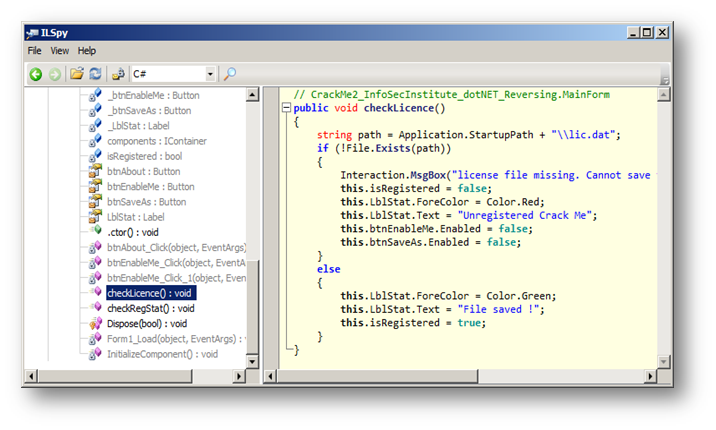The height and width of the screenshot is (430, 716).
Task: Select btnAbout_Click(object, EventArgs) node
Action: coord(177,247)
